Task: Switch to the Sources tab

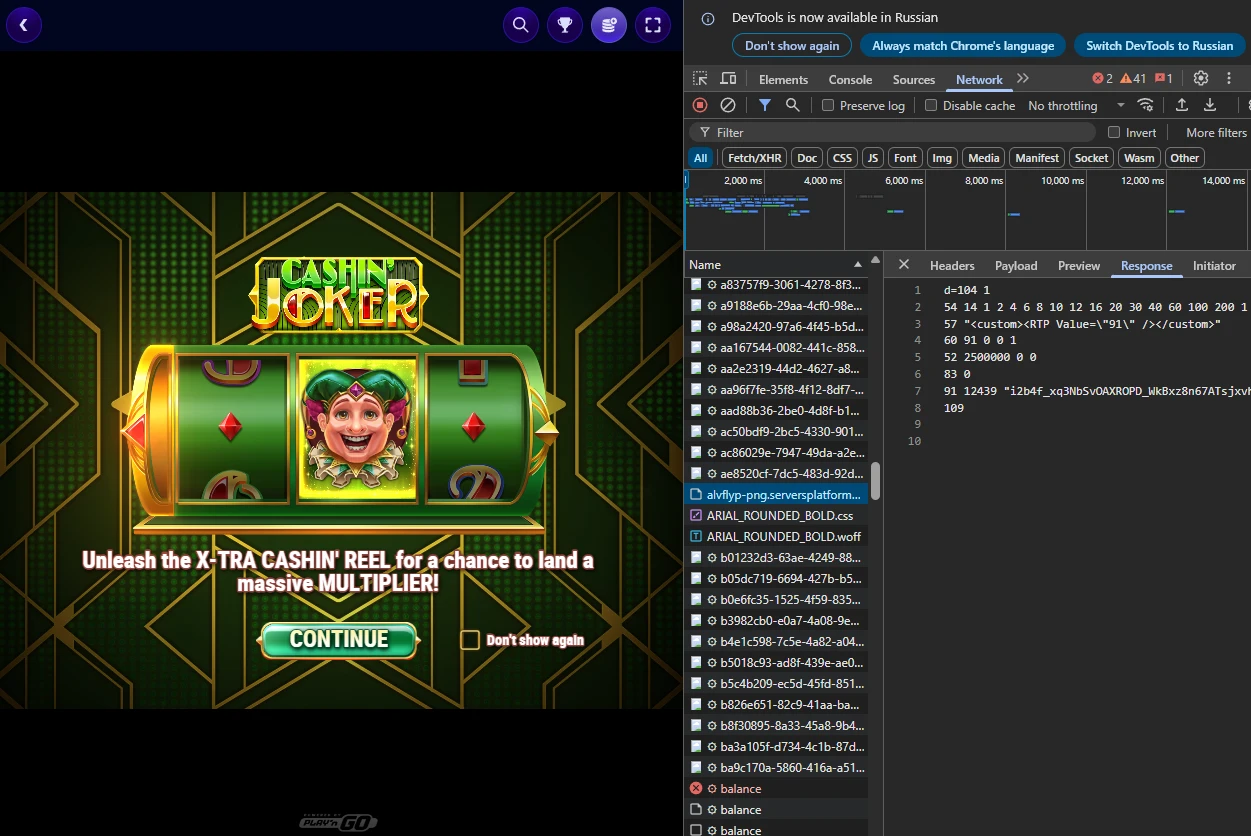Action: tap(914, 80)
